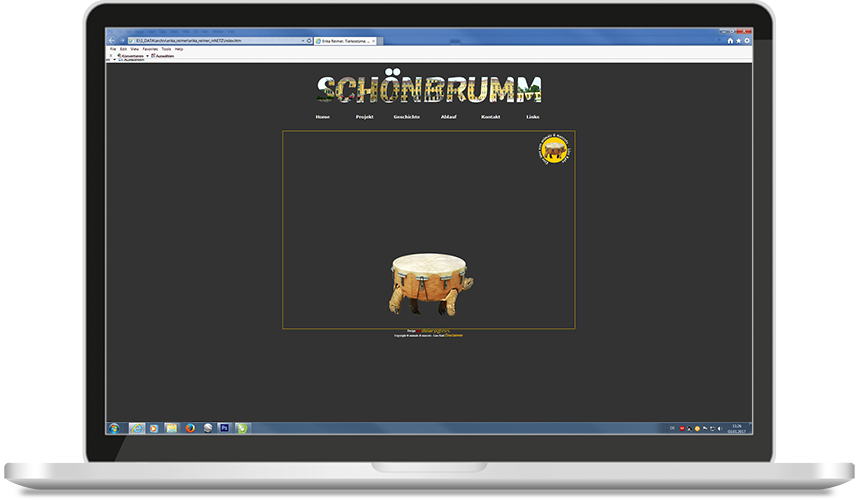This screenshot has width=859, height=500.
Task: Open the system clock in the tray
Action: click(736, 428)
